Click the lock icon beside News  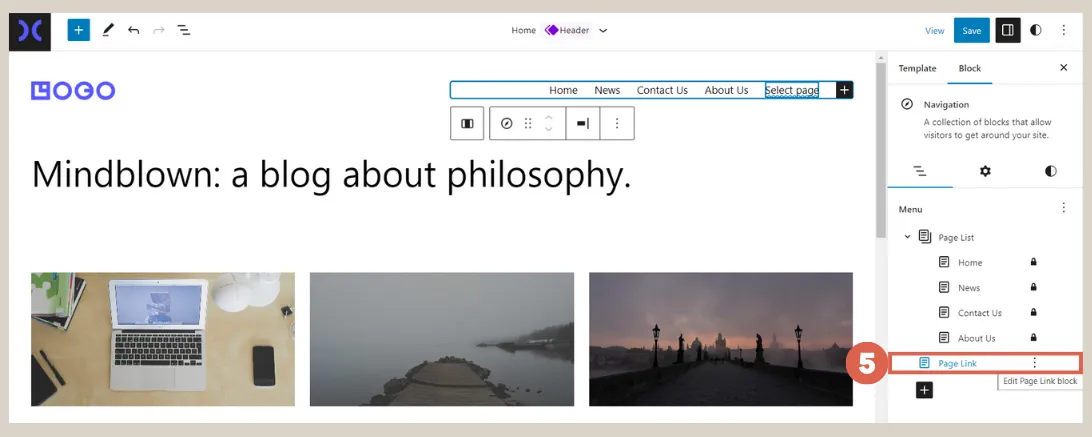1034,287
